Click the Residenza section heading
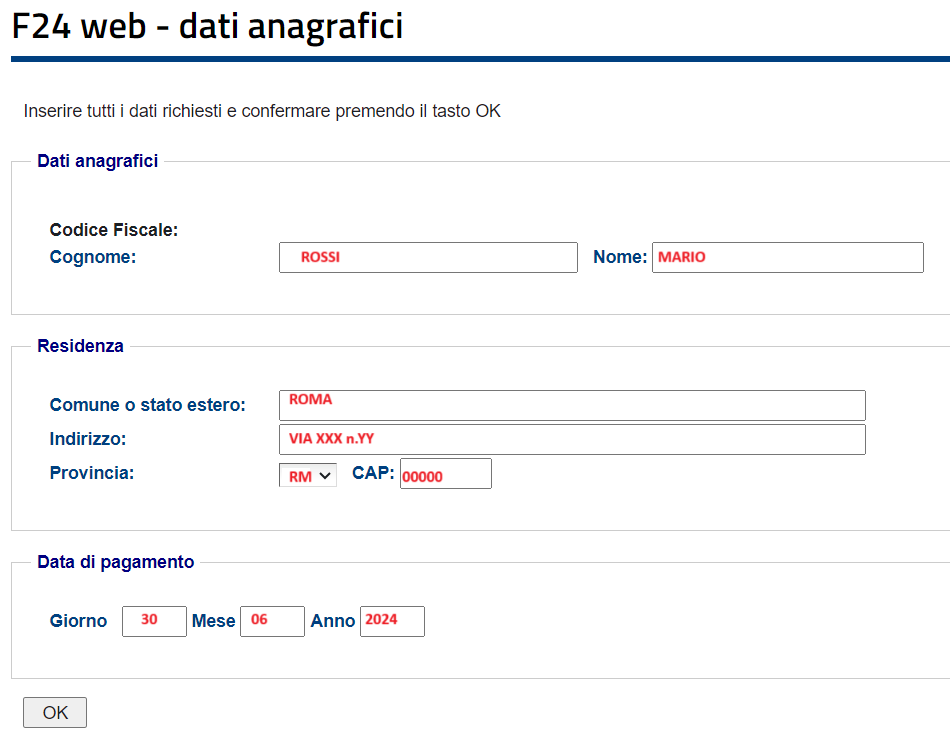 click(80, 346)
